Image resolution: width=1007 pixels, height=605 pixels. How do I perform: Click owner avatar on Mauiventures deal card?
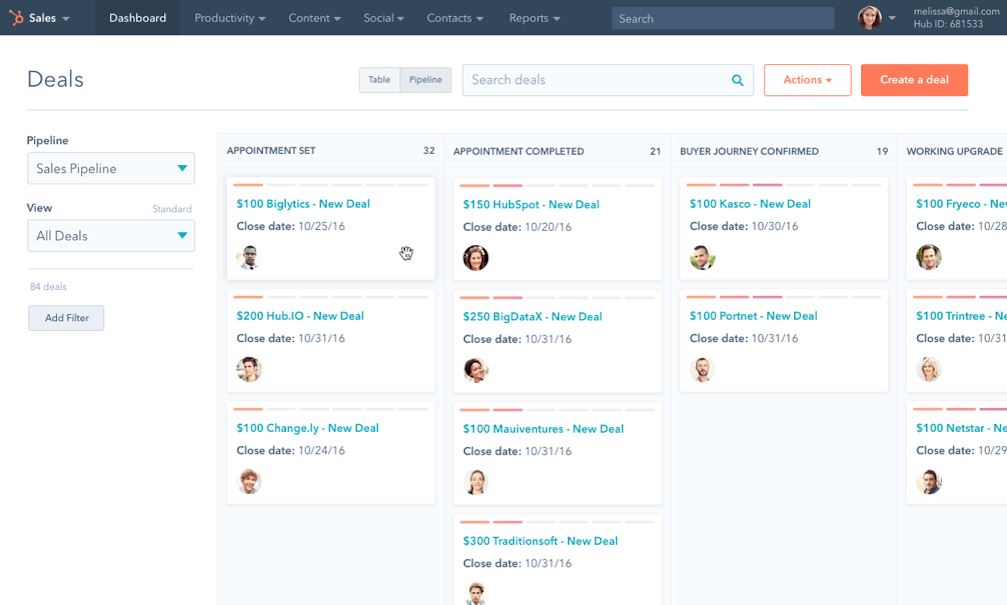coord(475,482)
